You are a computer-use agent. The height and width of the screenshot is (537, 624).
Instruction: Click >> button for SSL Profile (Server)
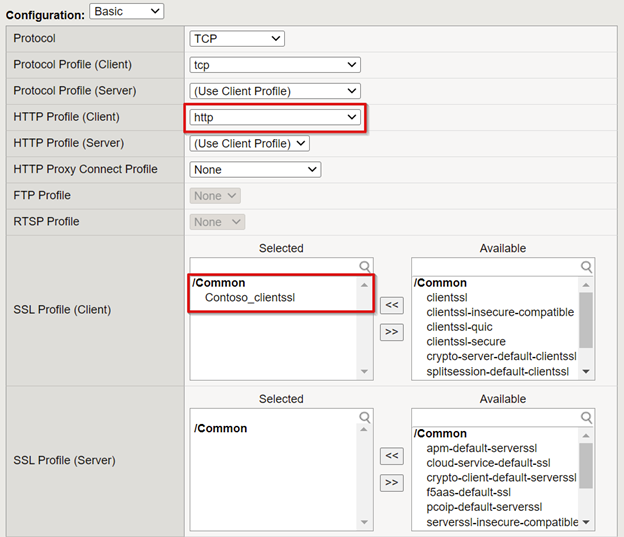click(392, 483)
